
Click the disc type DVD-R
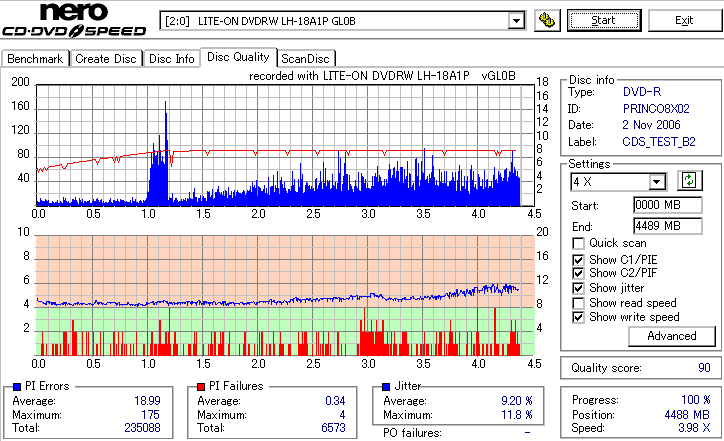click(x=642, y=92)
